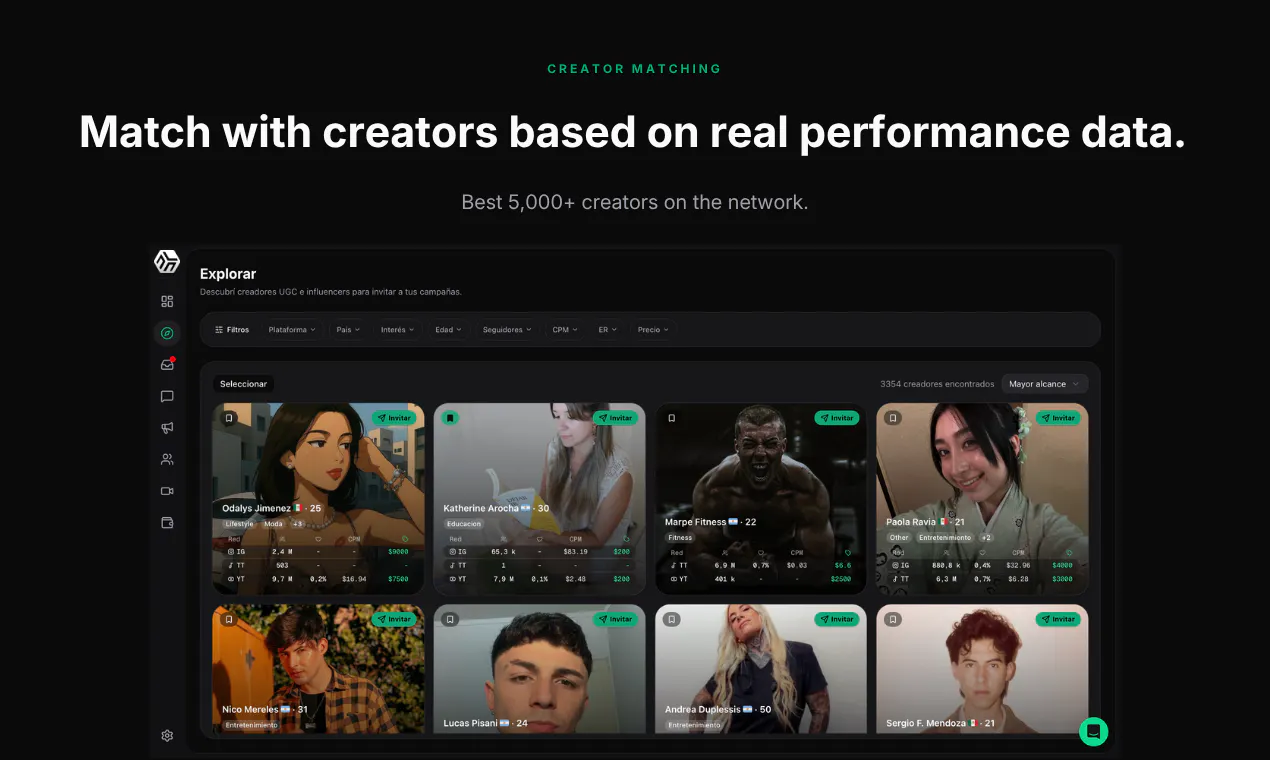Viewport: 1270px width, 760px height.
Task: Click the Fitness tag on Marpe Fitness card
Action: (680, 538)
